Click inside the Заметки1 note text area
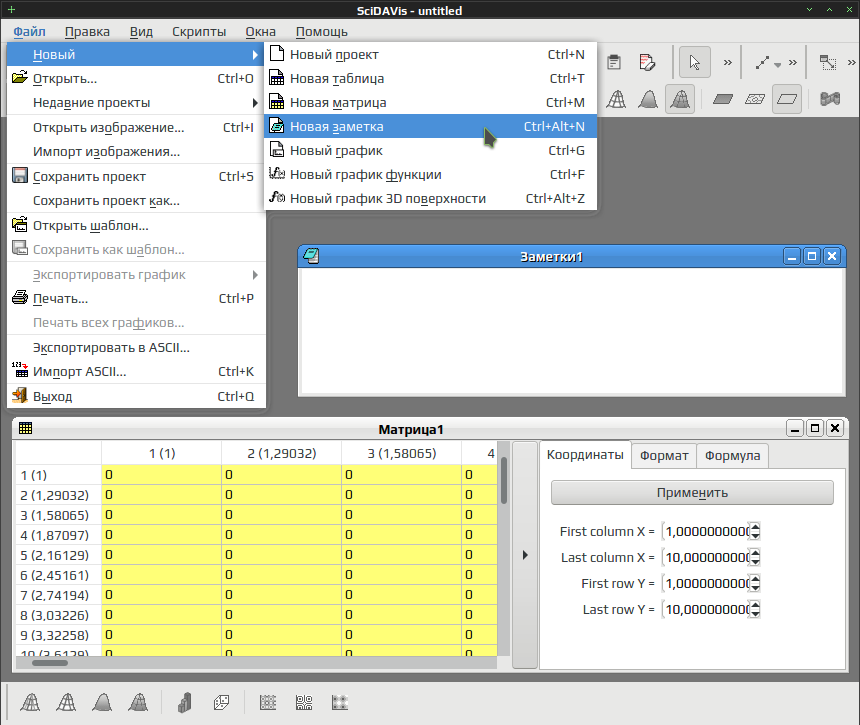The width and height of the screenshot is (860, 725). click(x=572, y=330)
